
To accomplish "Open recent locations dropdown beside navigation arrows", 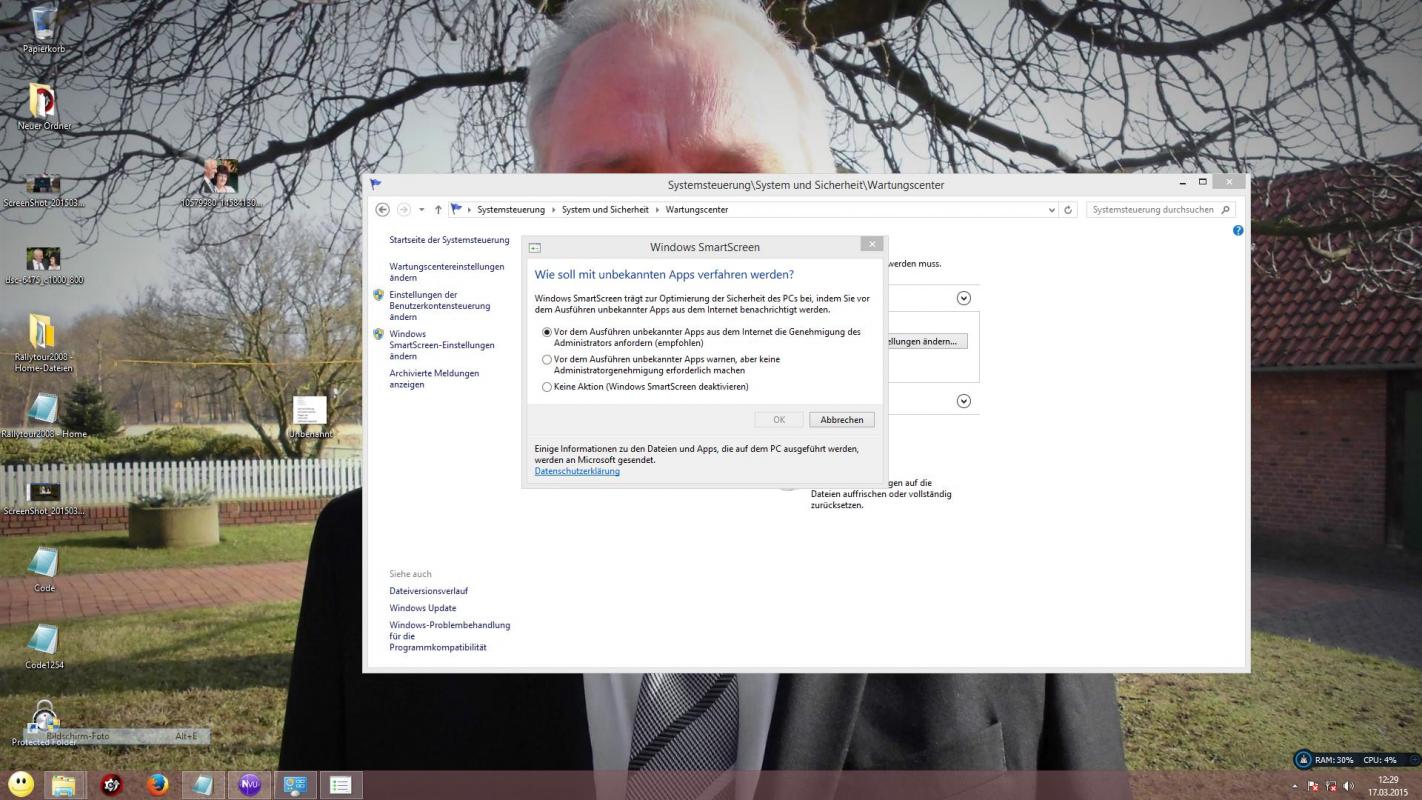I will [422, 210].
